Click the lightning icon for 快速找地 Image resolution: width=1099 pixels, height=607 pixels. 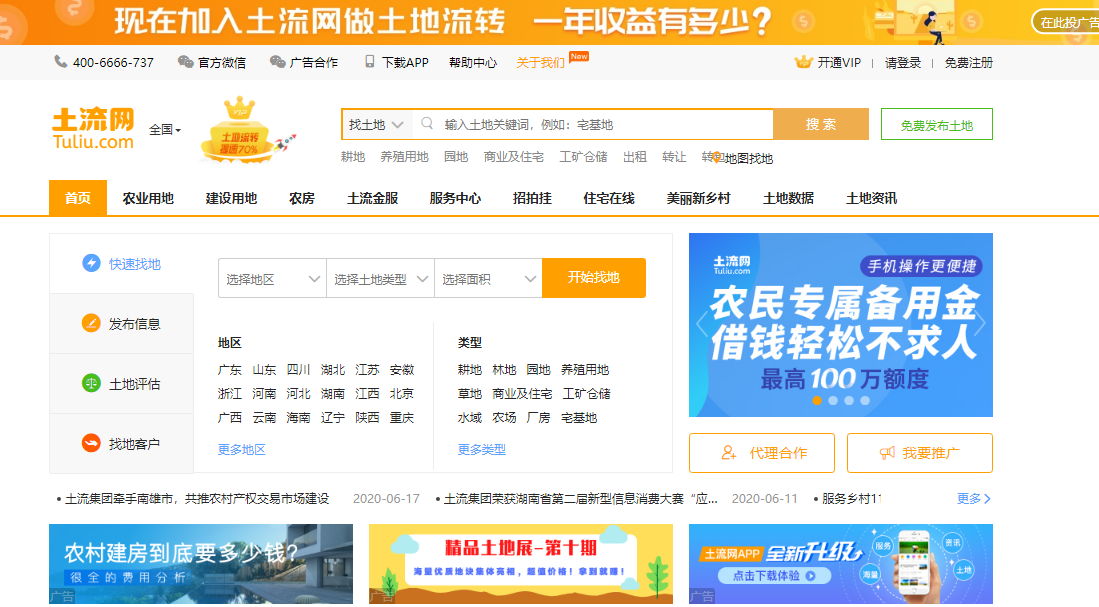click(x=91, y=263)
